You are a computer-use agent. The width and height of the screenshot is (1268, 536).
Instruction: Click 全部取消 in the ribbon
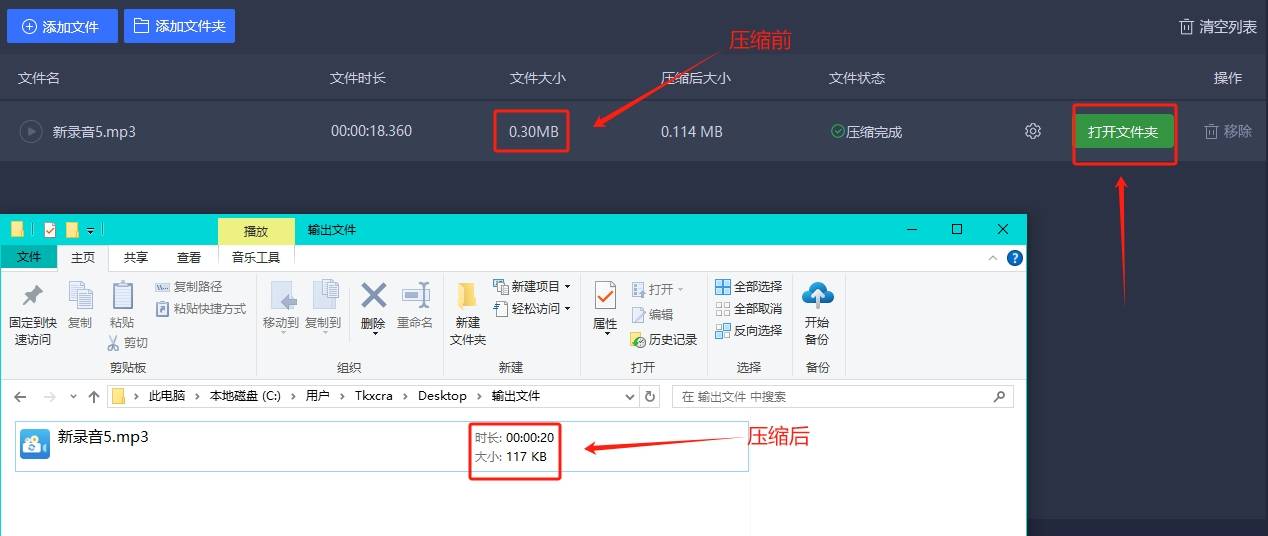749,309
